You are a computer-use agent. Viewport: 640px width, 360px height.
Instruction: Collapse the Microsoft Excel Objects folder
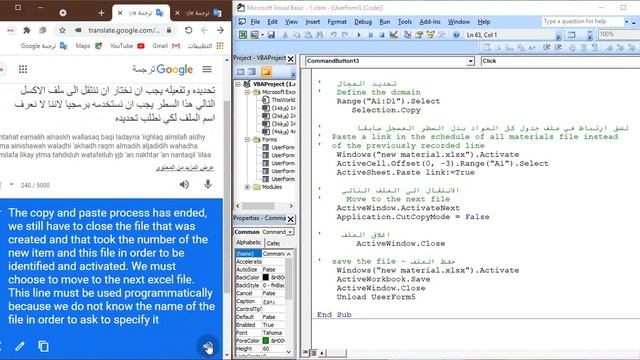point(247,92)
